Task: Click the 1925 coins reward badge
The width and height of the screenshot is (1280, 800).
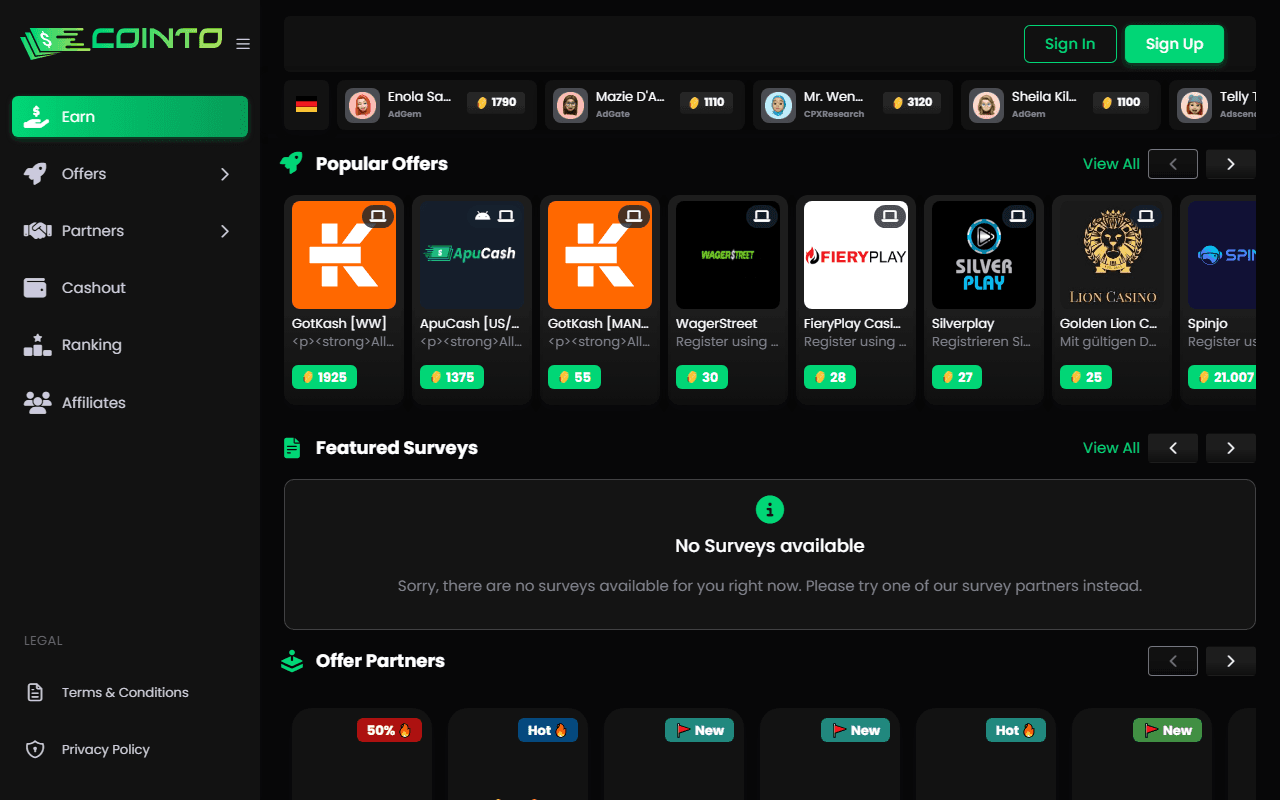Action: (324, 377)
